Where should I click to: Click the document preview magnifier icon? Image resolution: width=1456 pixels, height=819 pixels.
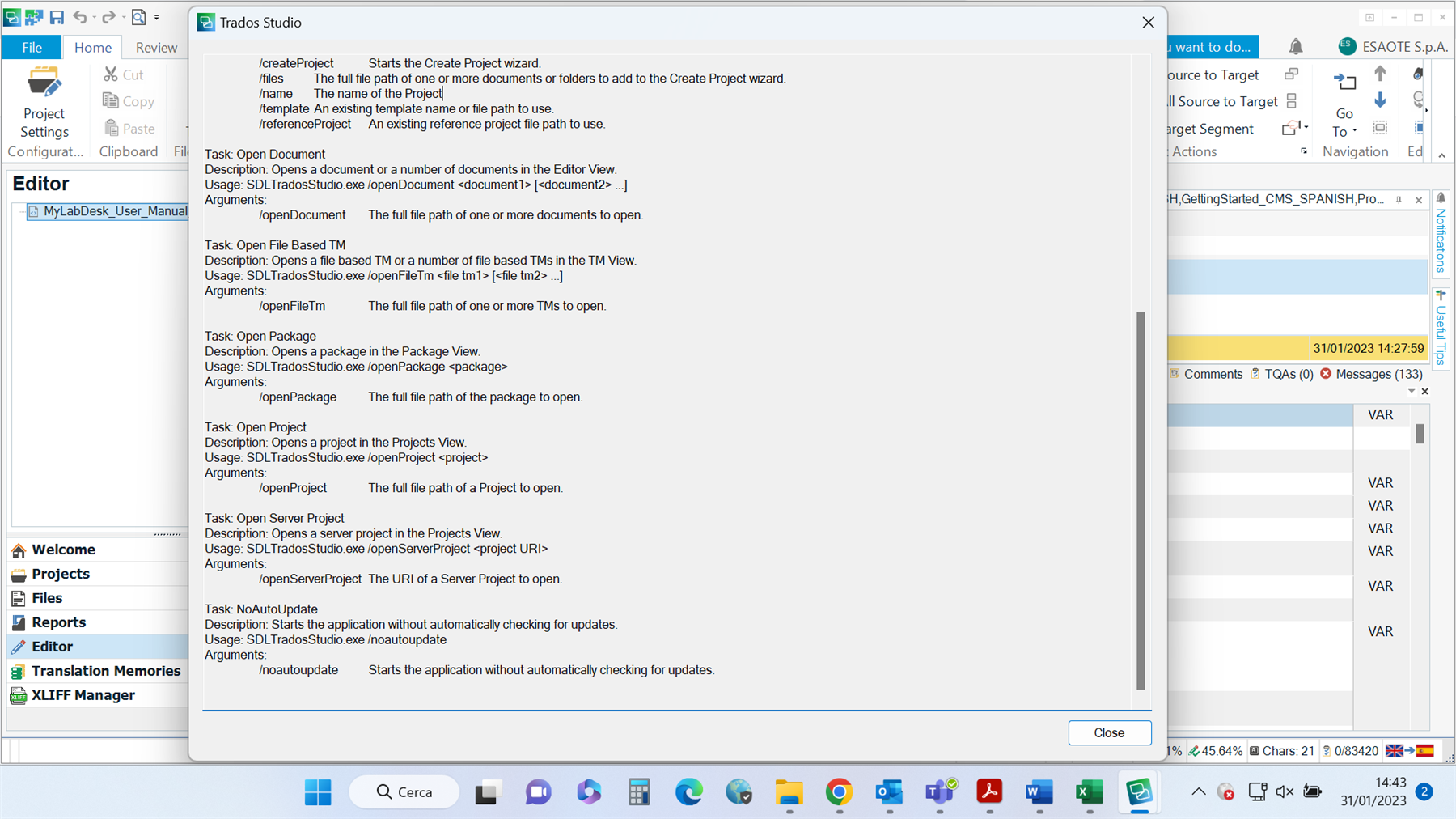(x=138, y=17)
